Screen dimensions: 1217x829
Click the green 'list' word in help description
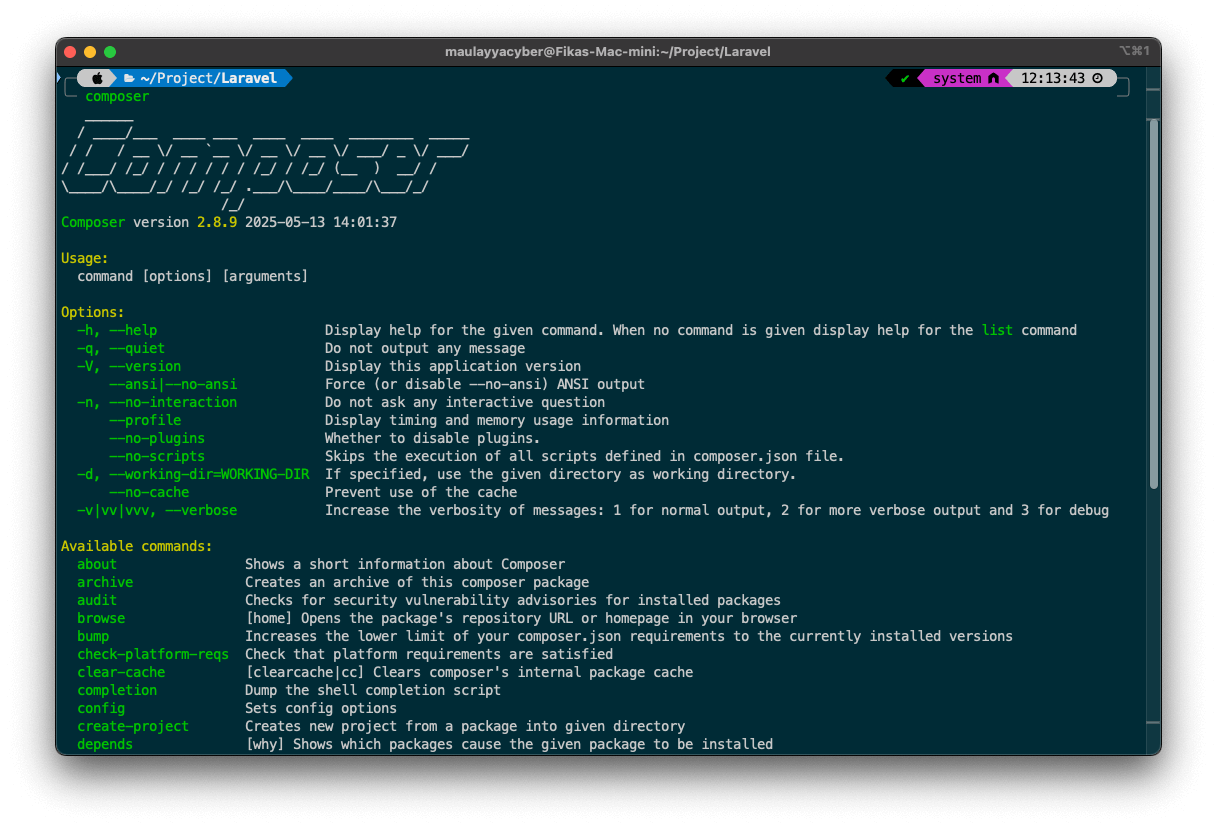click(997, 330)
